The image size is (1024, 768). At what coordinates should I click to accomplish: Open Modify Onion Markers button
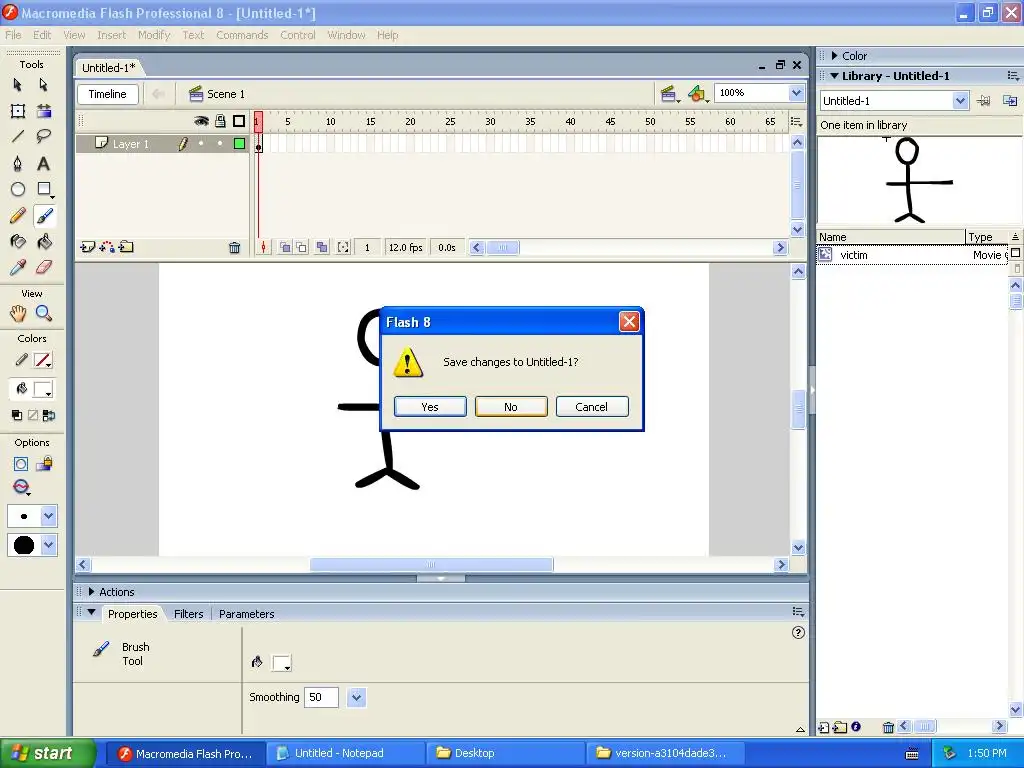(343, 248)
